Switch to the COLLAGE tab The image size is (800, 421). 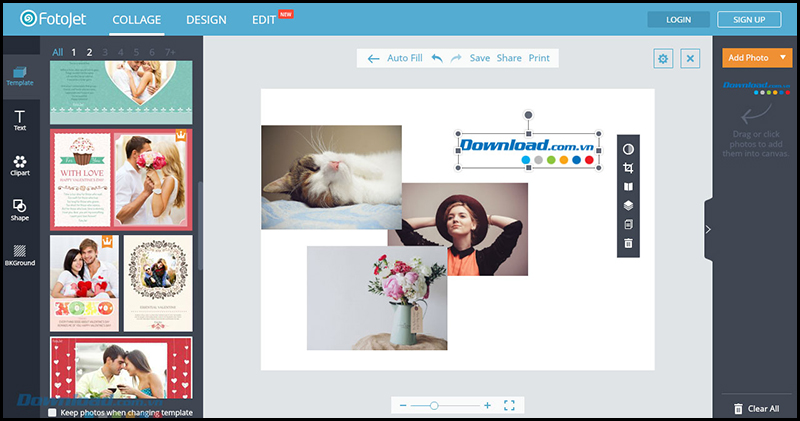137,20
